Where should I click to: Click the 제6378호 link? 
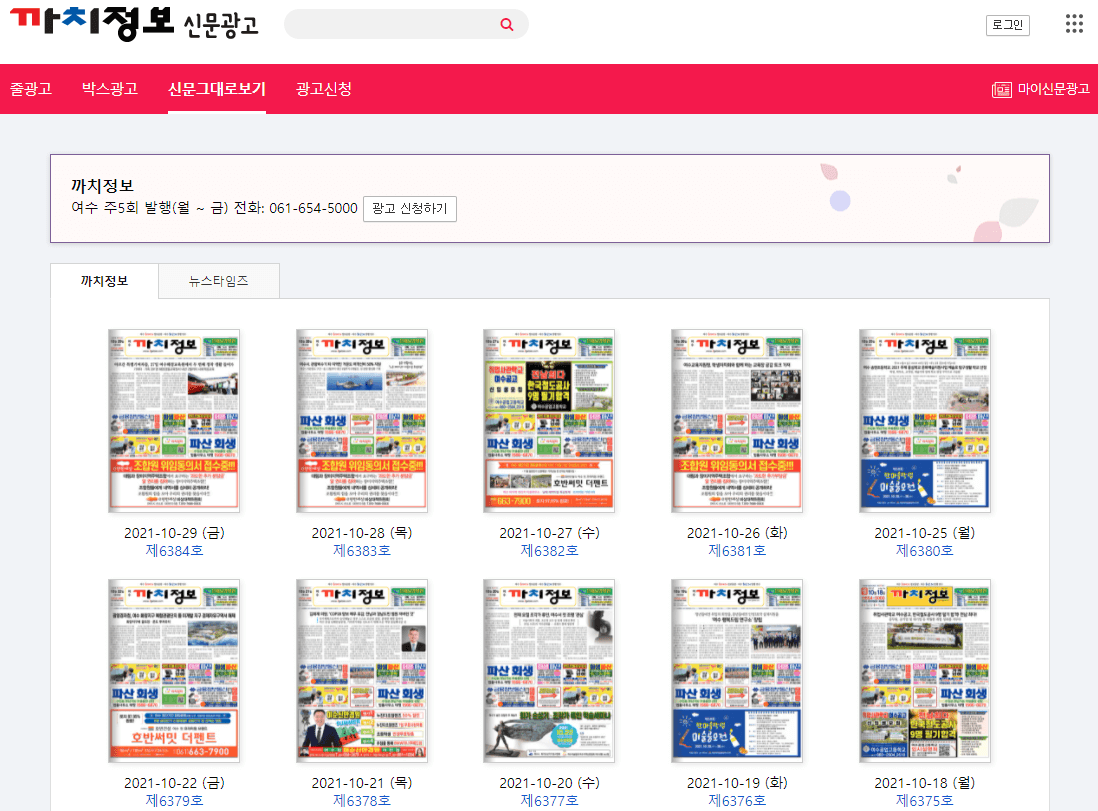click(362, 800)
